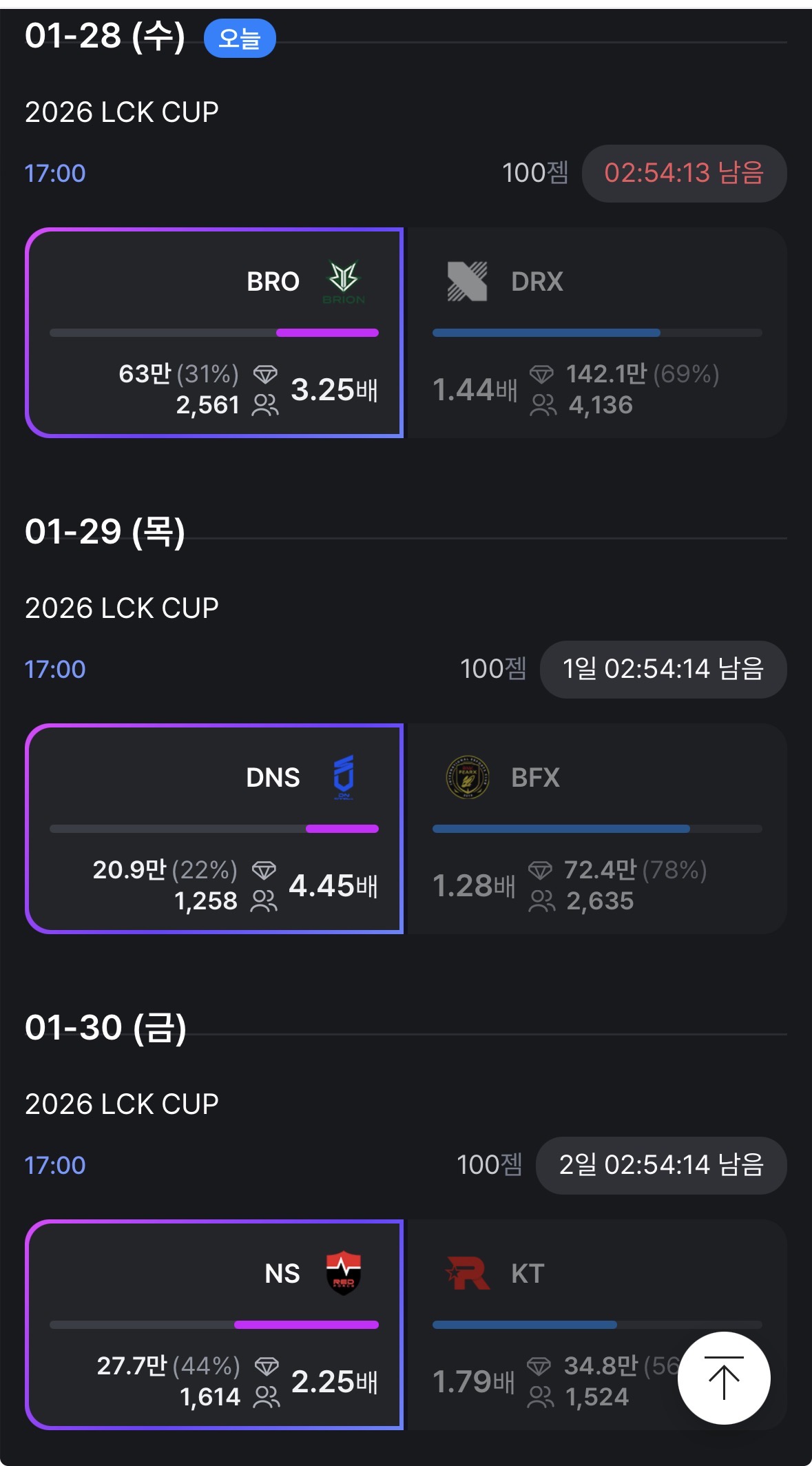Click the Nongshim RedForce logo

click(x=343, y=1272)
